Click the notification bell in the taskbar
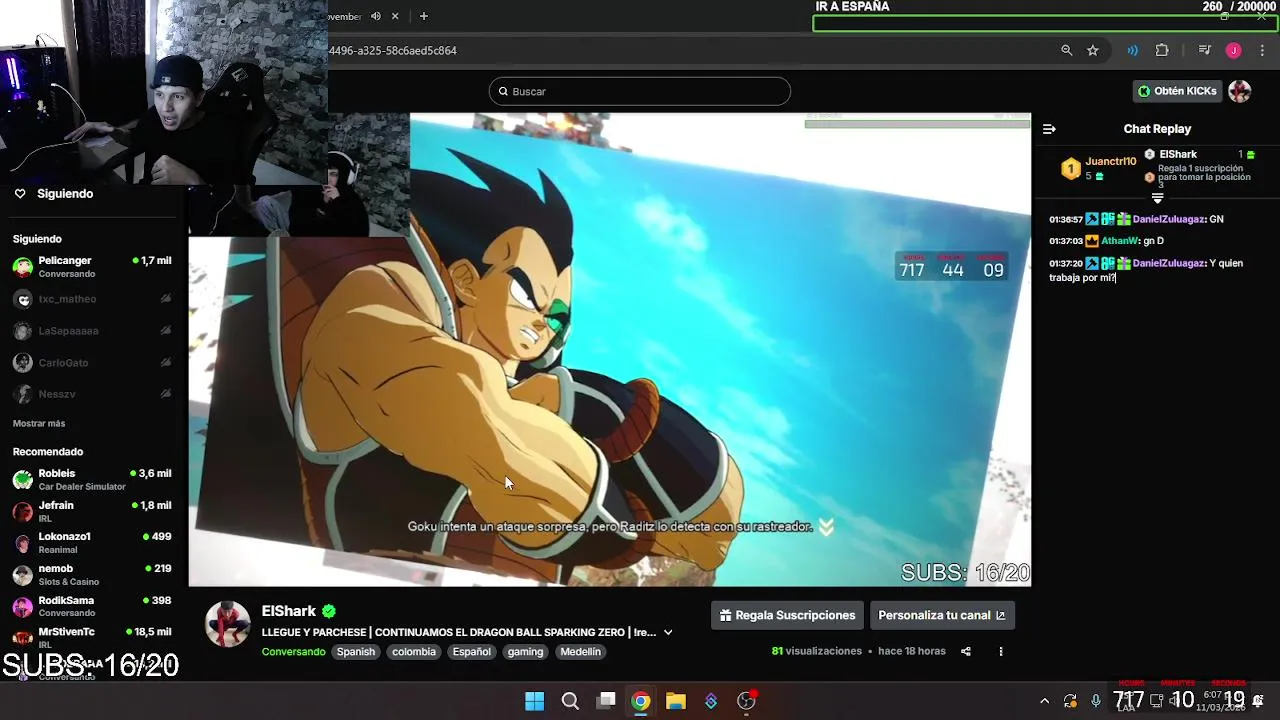 click(x=1258, y=700)
